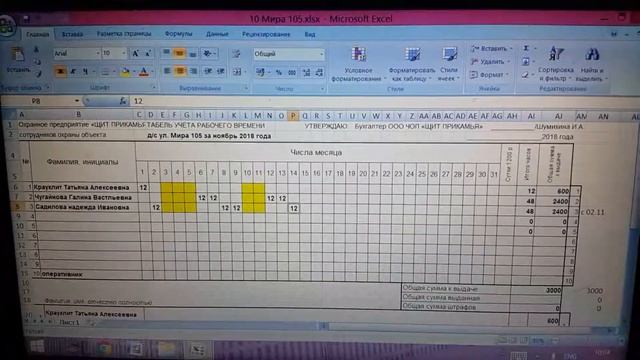
Task: Click the Increase Indent icon
Action: pos(221,72)
